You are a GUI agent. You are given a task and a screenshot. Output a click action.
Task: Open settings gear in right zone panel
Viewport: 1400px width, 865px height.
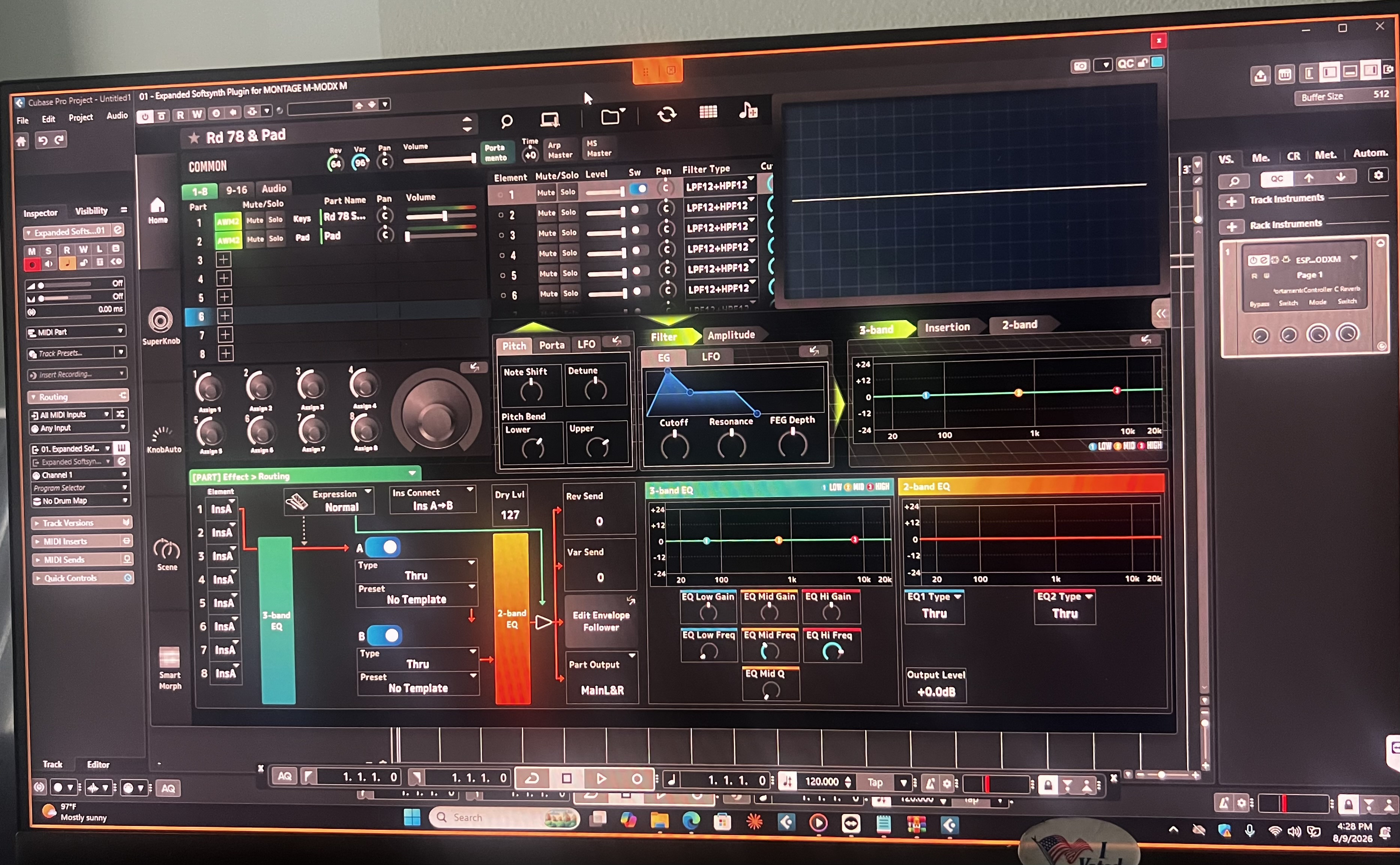point(1378,175)
